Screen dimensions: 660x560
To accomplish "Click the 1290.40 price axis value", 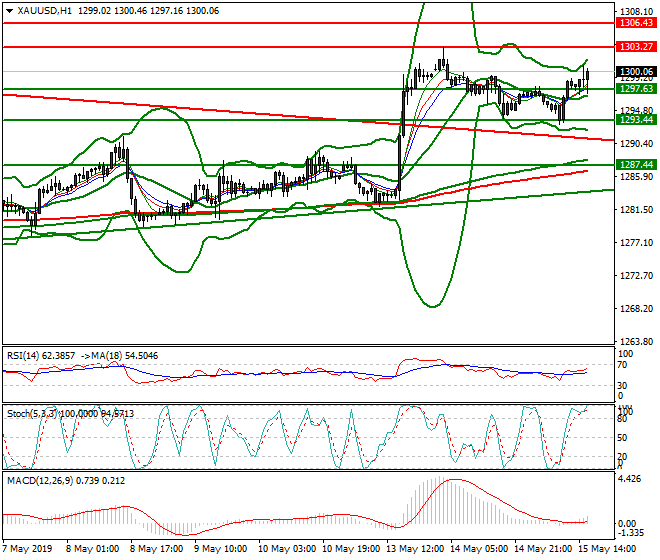I will (x=636, y=144).
